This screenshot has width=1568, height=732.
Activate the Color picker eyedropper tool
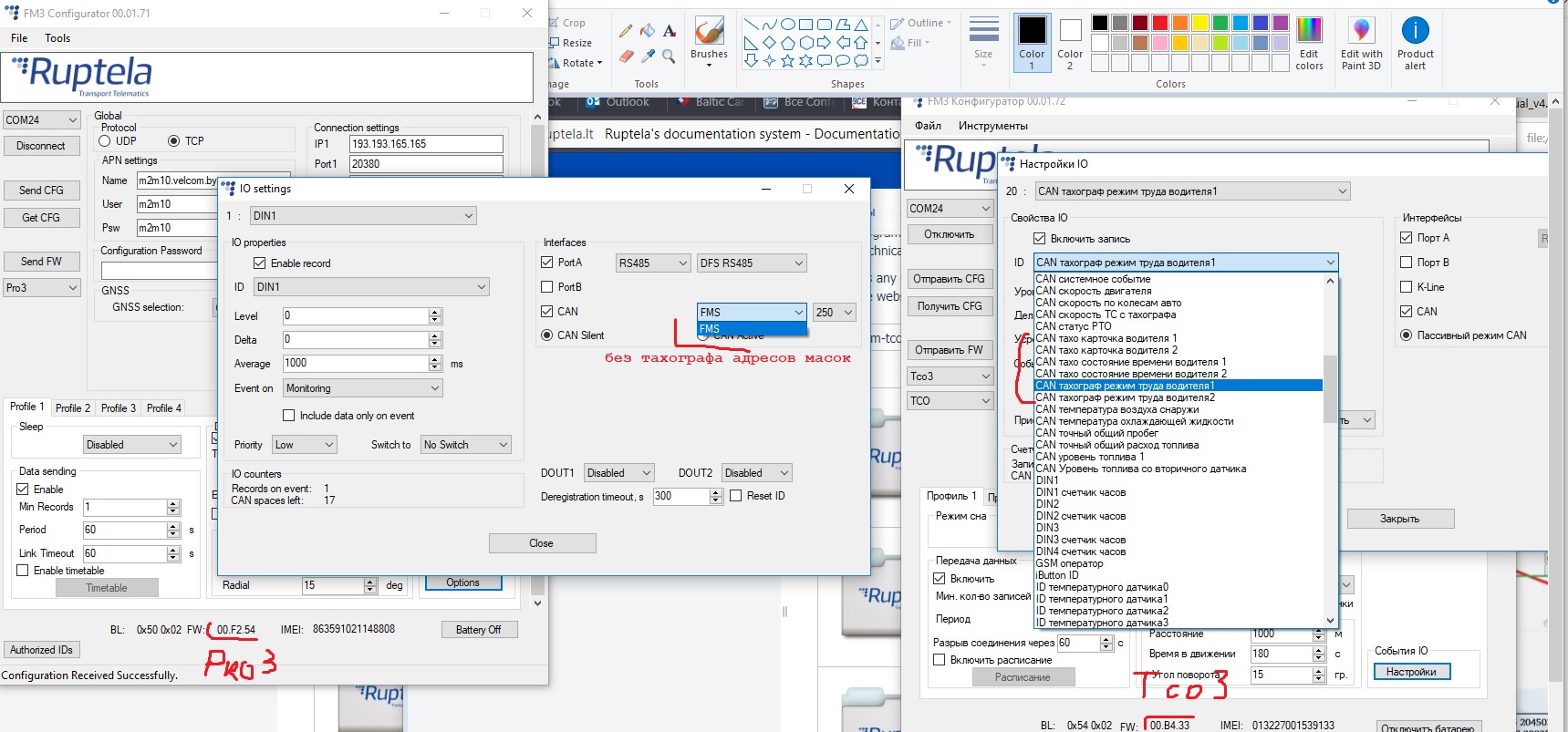click(x=648, y=57)
